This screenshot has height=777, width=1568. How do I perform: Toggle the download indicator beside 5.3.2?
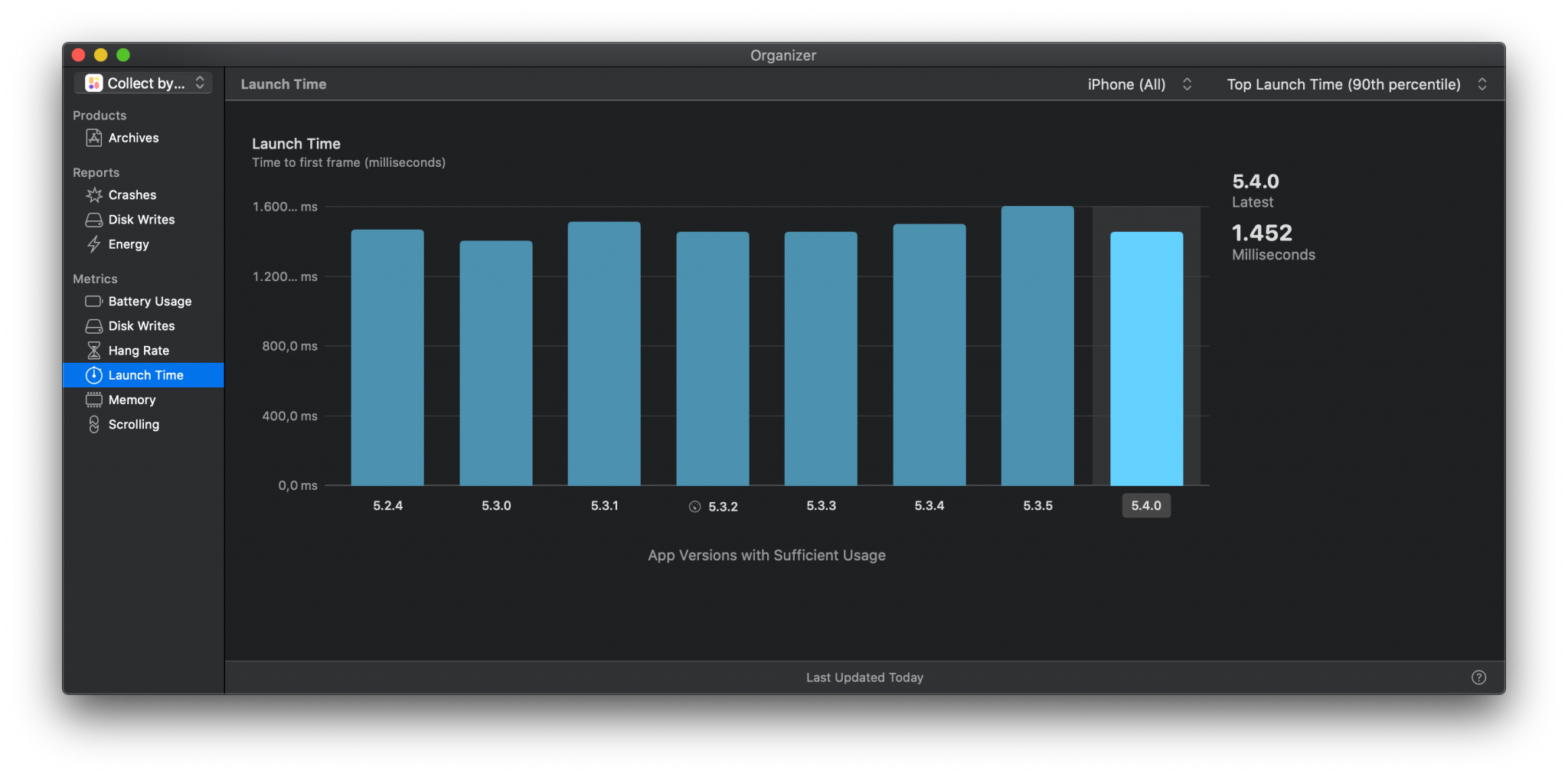(x=694, y=505)
